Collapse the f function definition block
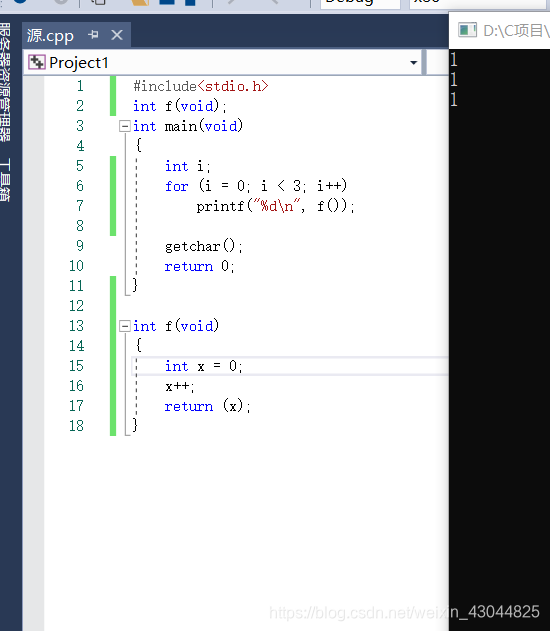 click(125, 326)
